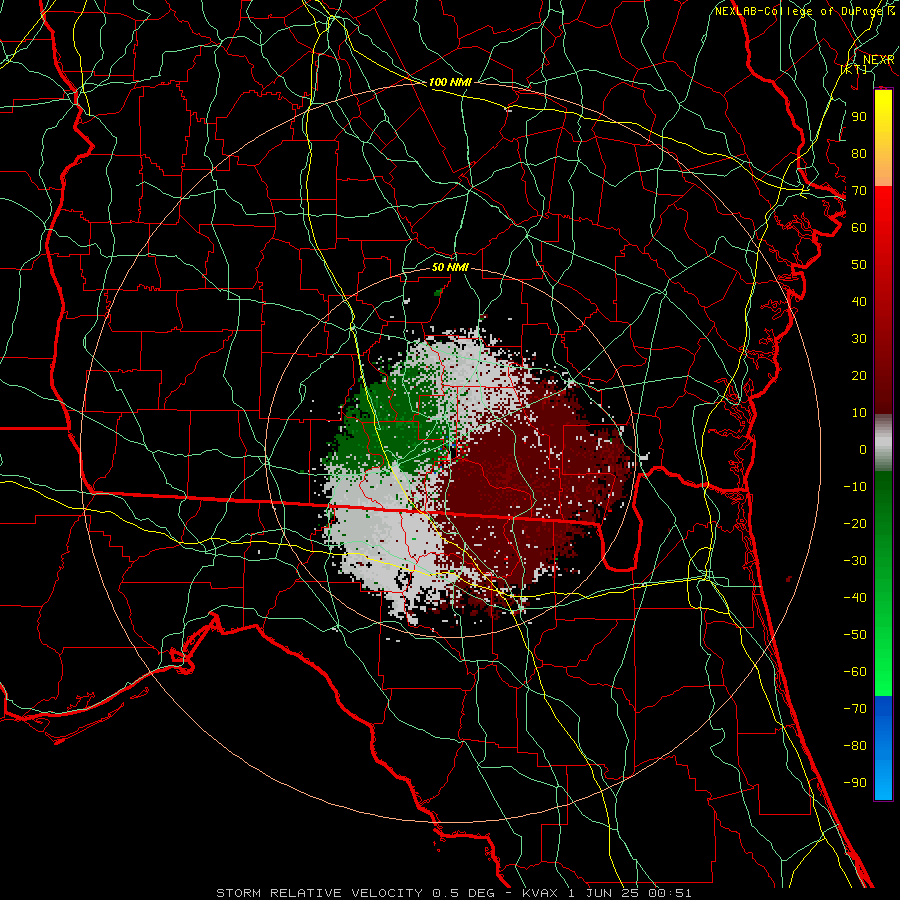
Task: Click the -50 value on the velocity scale
Action: (855, 635)
